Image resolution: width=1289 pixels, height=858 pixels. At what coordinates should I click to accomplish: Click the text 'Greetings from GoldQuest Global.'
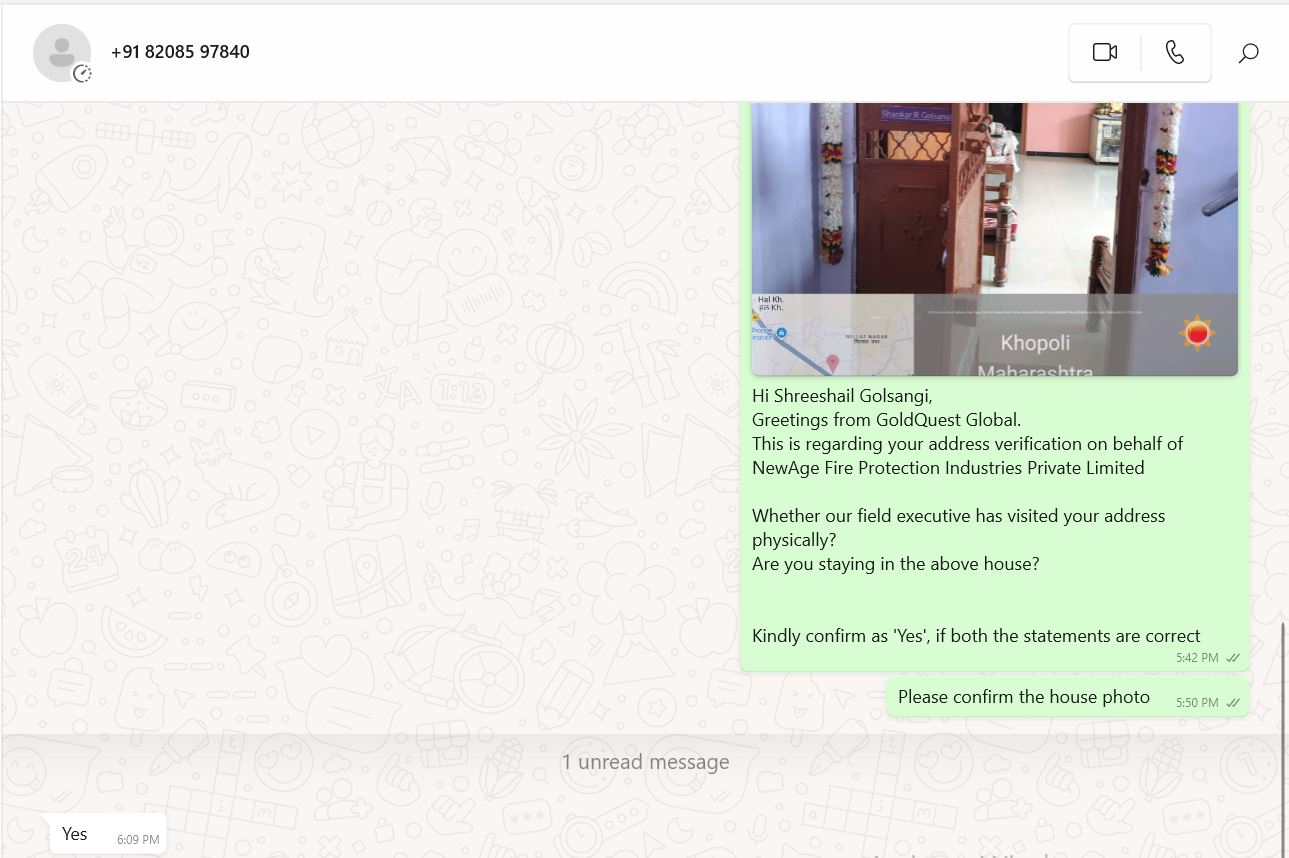pos(886,420)
